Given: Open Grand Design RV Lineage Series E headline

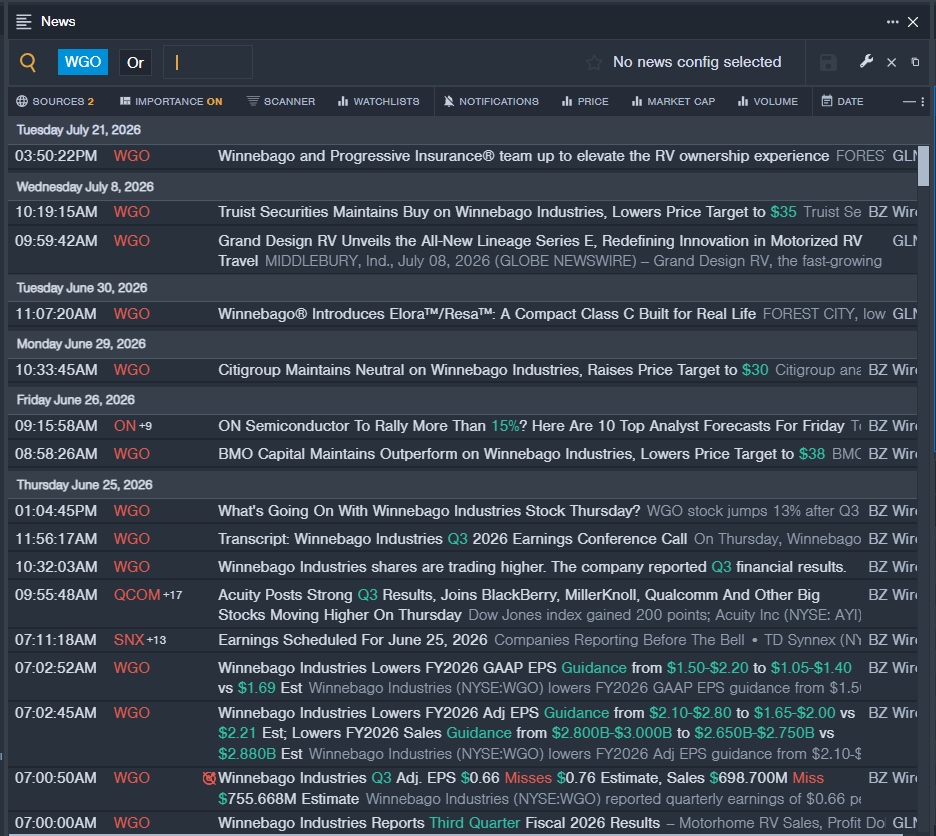Looking at the screenshot, I should [540, 251].
